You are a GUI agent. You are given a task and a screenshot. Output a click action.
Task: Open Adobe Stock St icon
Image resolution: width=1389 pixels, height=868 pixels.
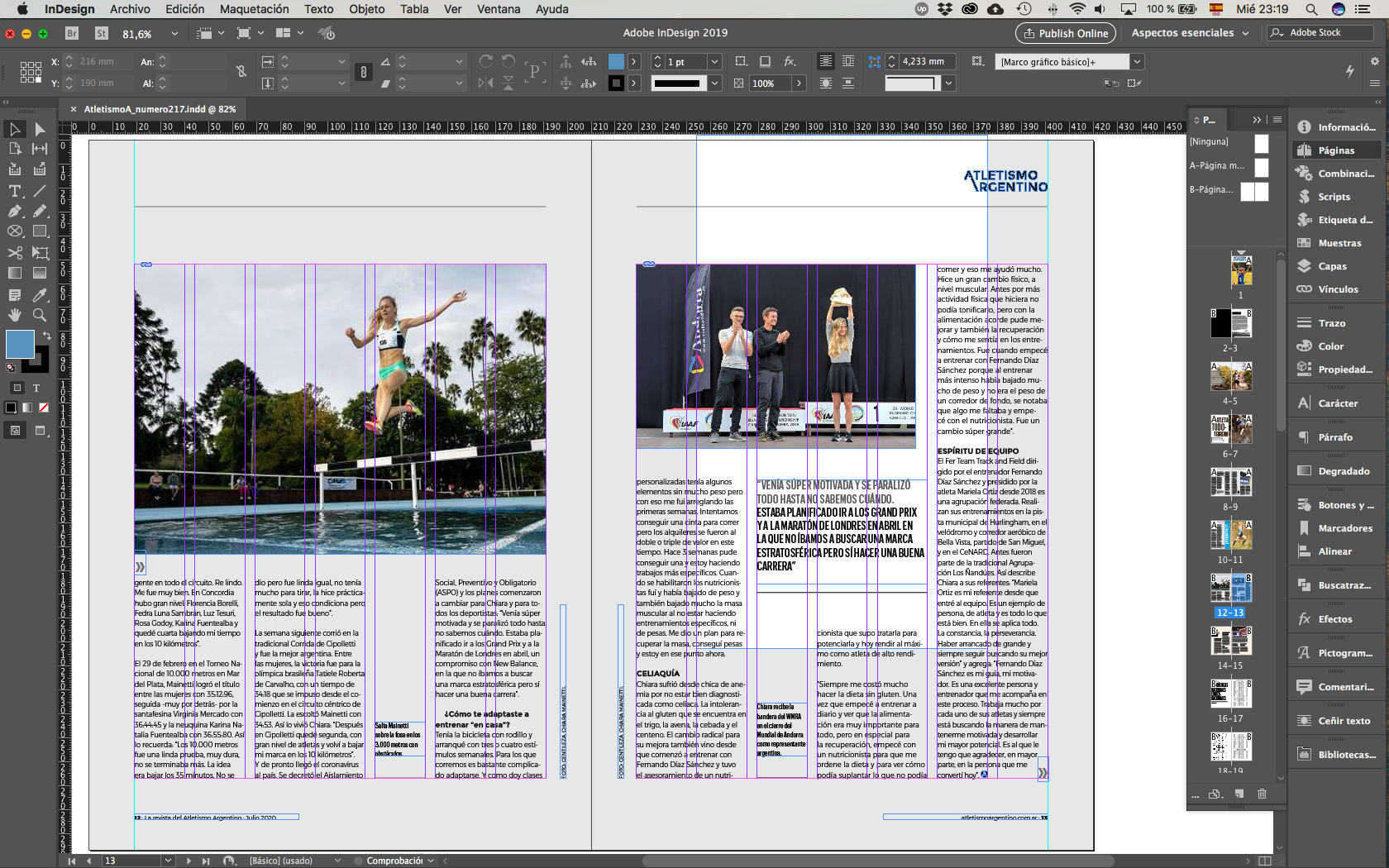[102, 33]
